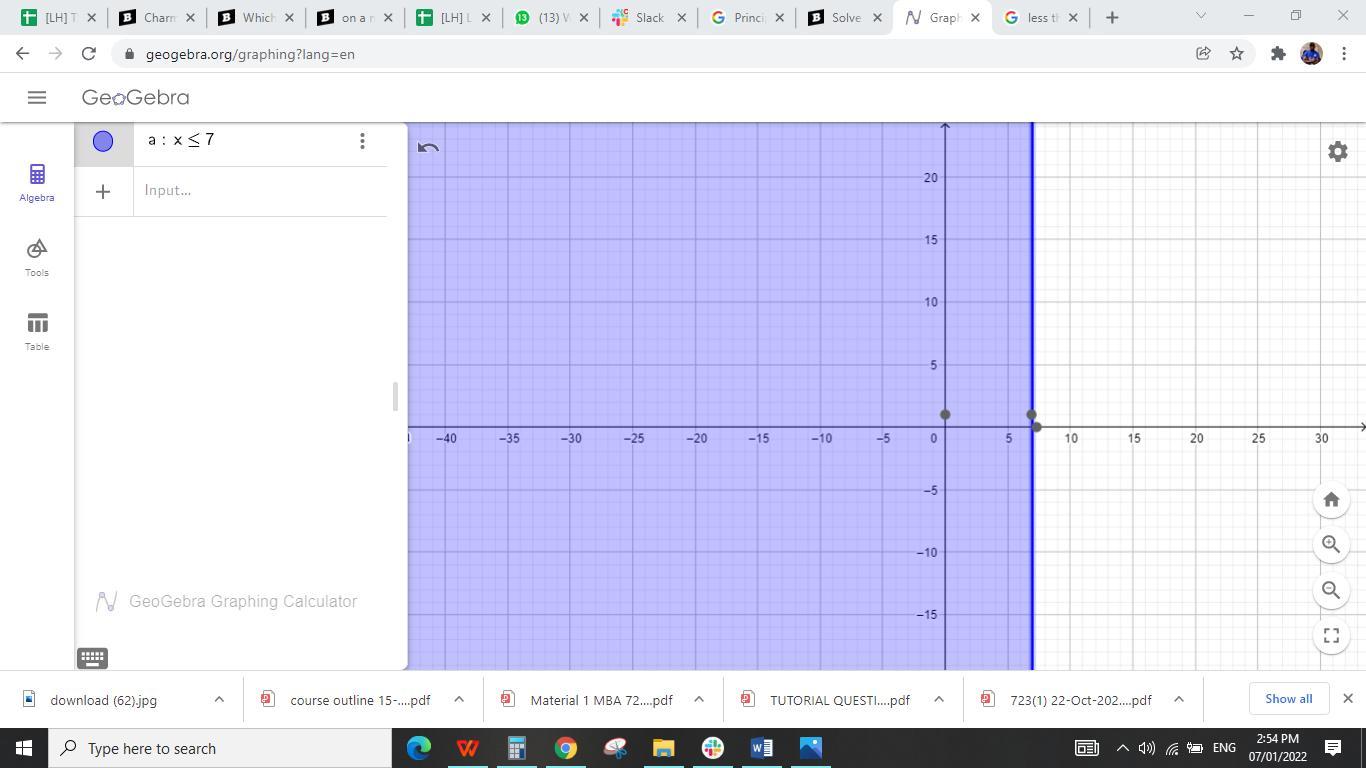Click the GeoGebra logo
The height and width of the screenshot is (768, 1366).
click(135, 97)
